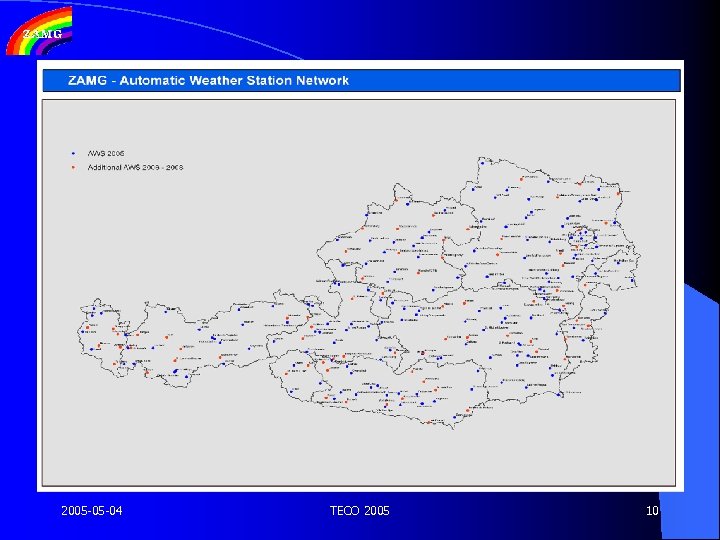The width and height of the screenshot is (720, 540).
Task: Click slide number '10' in footer
Action: click(652, 511)
